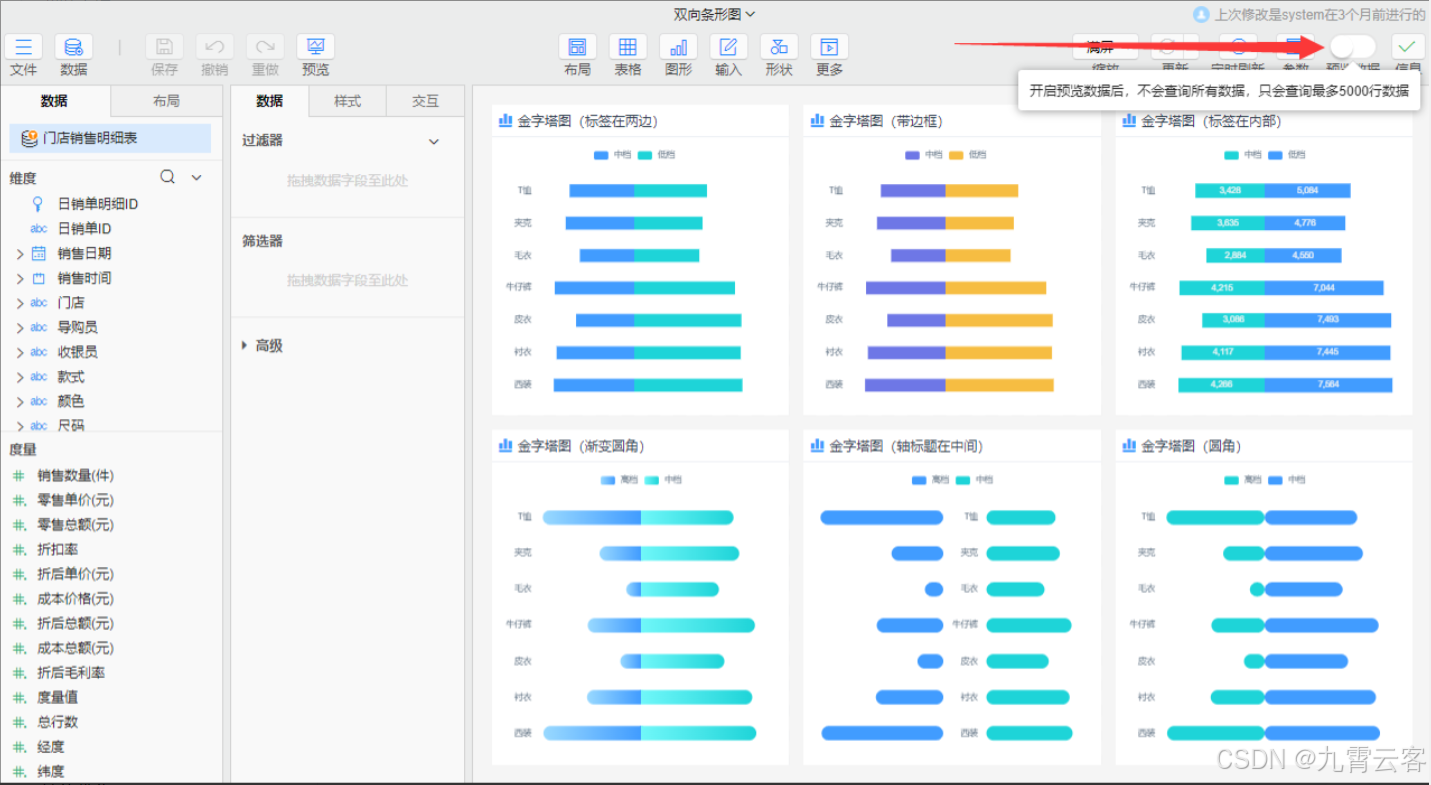
Task: Click chart icon of 金字塔图（带边框）
Action: (x=817, y=121)
